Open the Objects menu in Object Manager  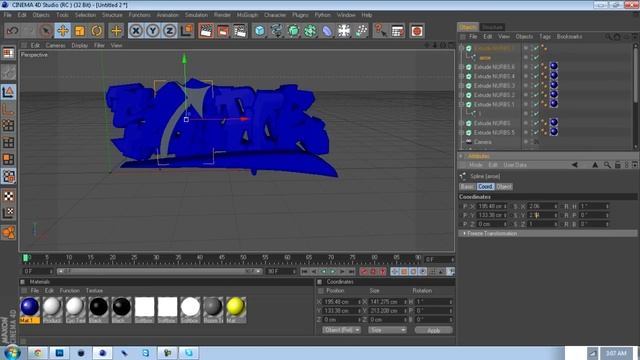[x=524, y=37]
